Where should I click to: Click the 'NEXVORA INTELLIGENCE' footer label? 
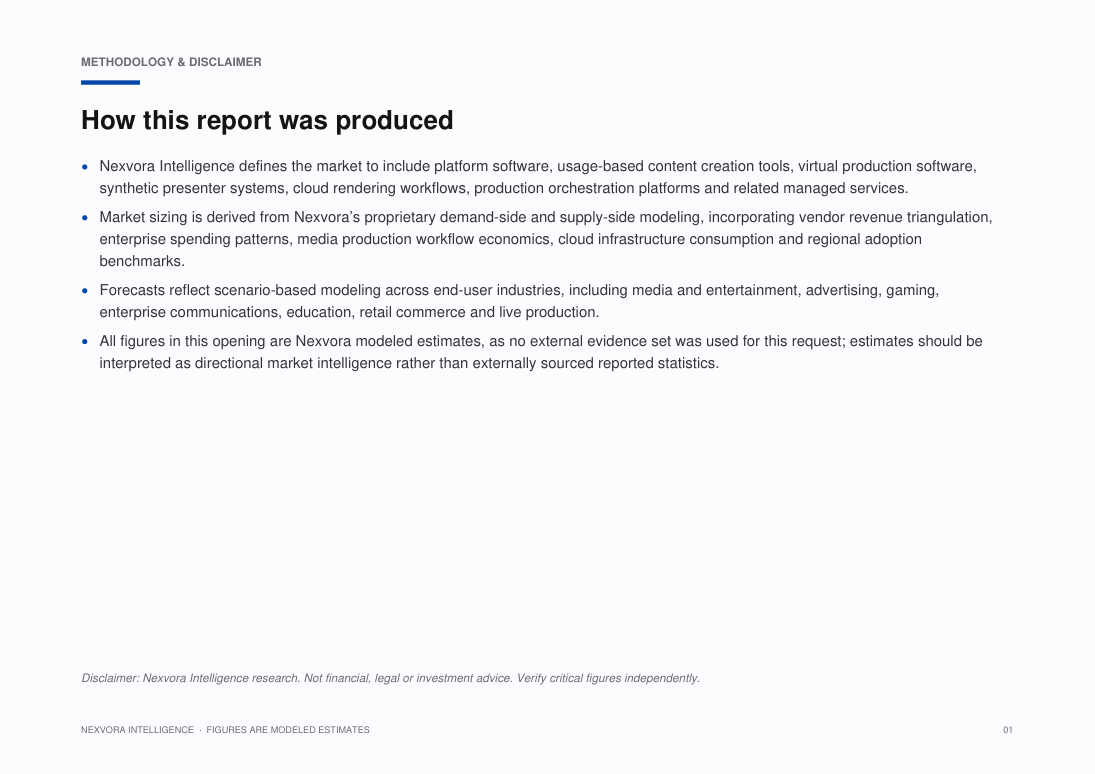tap(138, 730)
